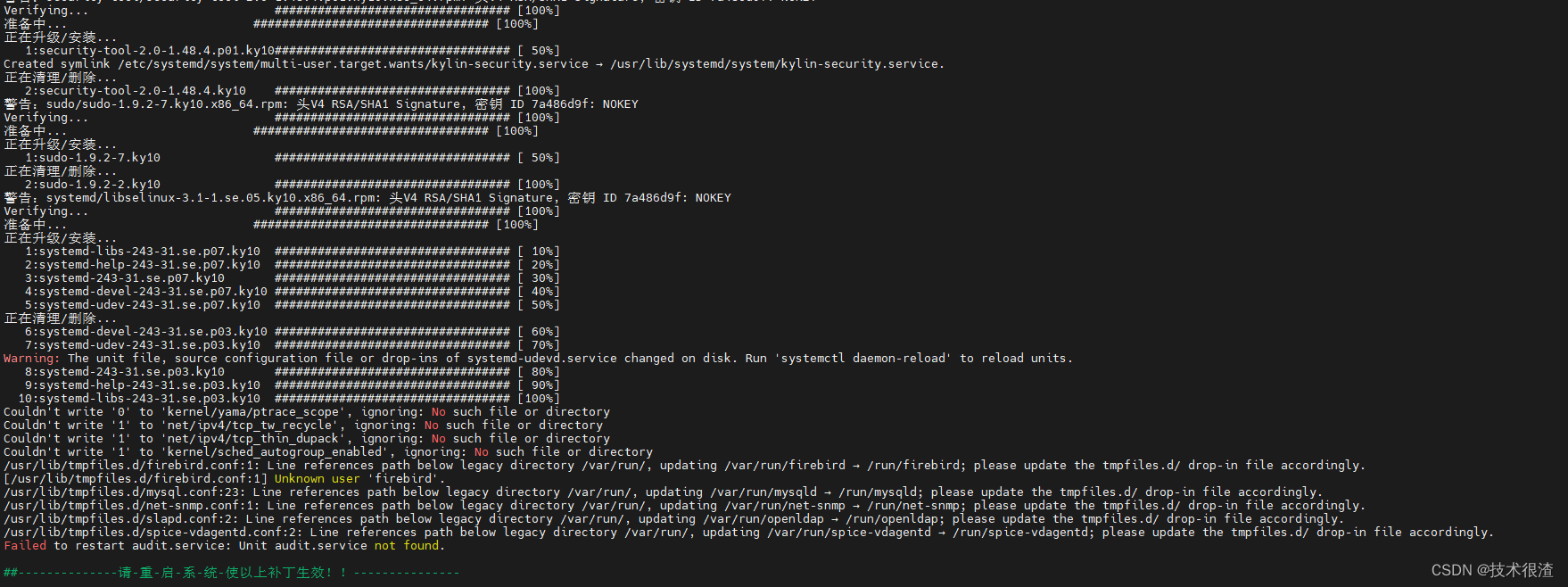Click the red 'Warning:' label about systemd-udevd.service

pos(32,358)
